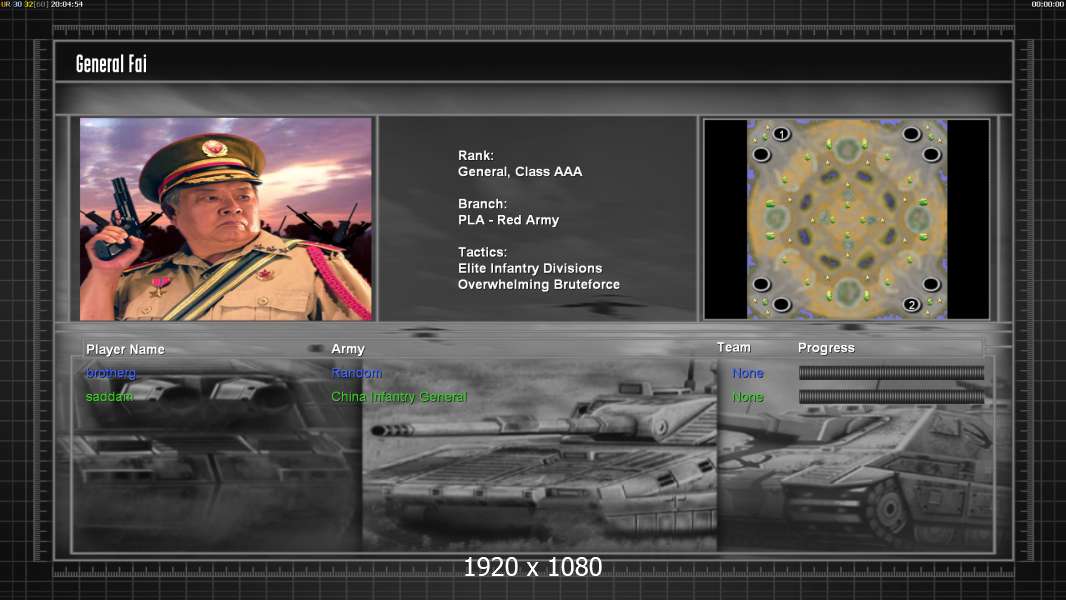
Task: Click the Progress column header
Action: click(x=826, y=348)
